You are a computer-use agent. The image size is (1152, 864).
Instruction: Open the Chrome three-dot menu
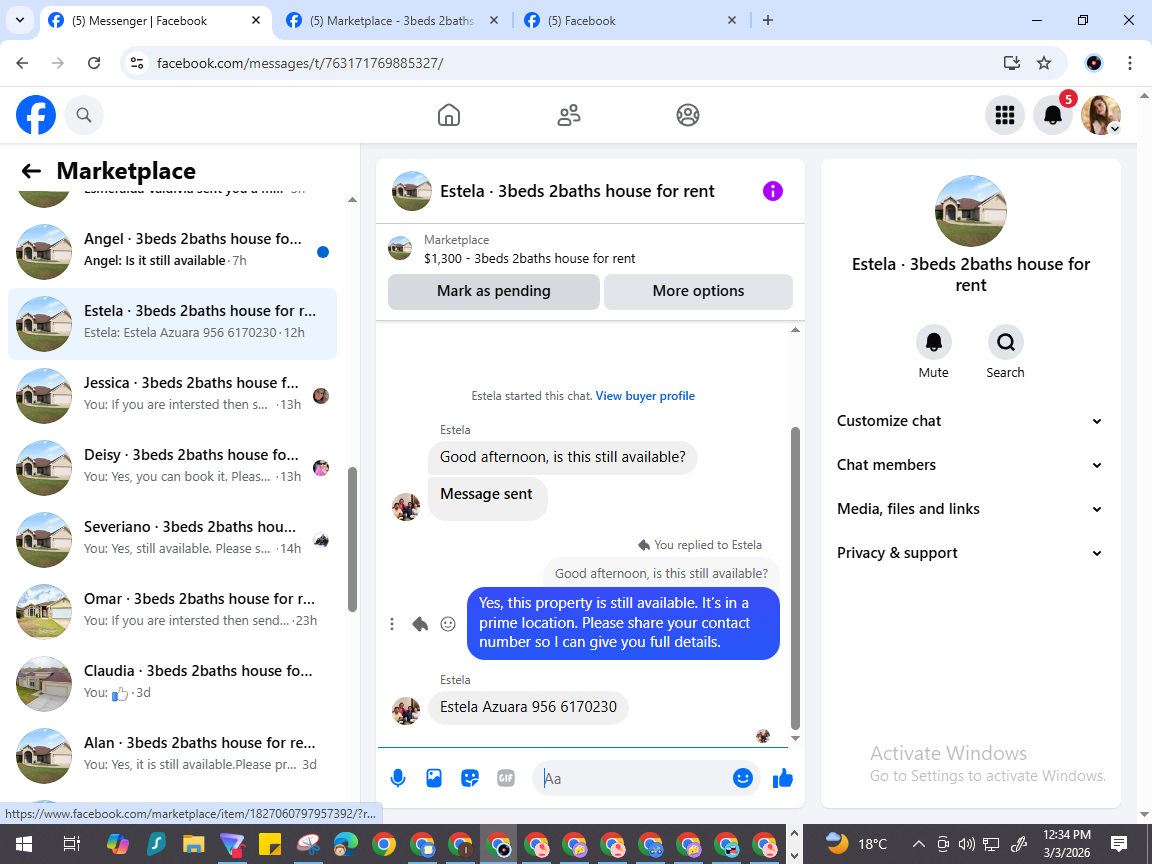(x=1130, y=63)
